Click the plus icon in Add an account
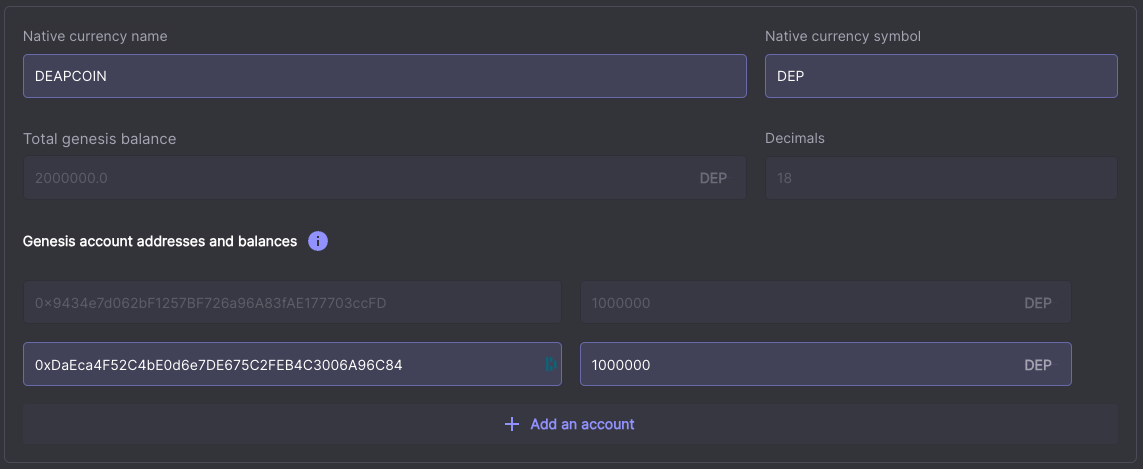The width and height of the screenshot is (1143, 469). click(x=512, y=425)
